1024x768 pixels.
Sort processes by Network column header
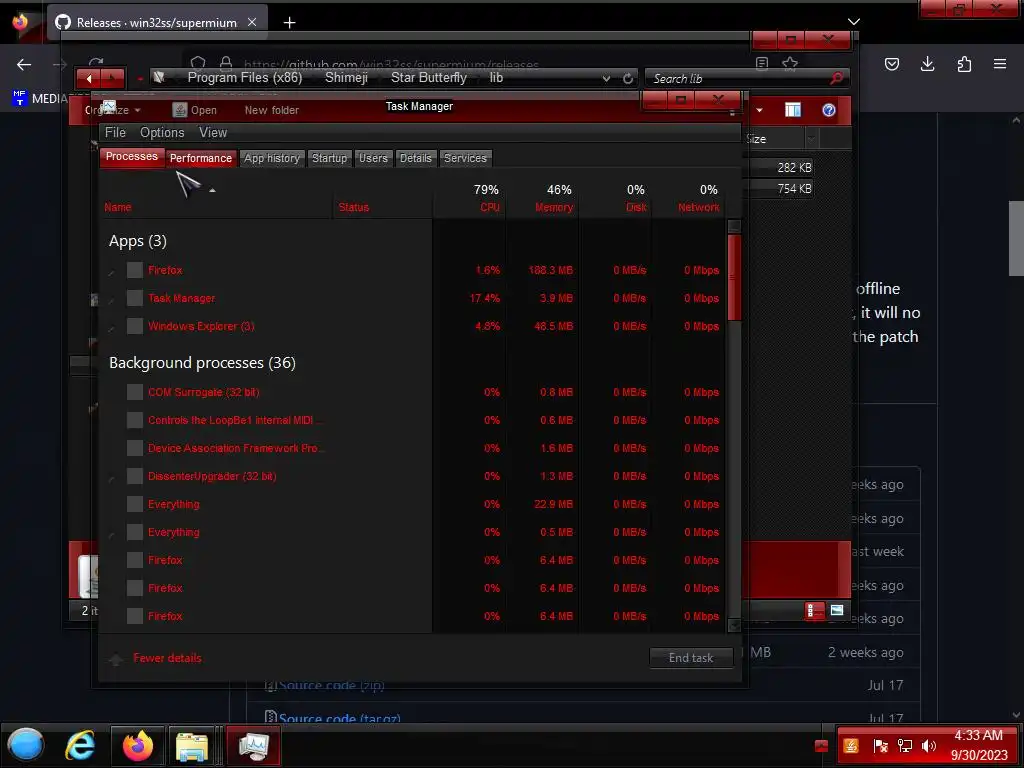688,198
